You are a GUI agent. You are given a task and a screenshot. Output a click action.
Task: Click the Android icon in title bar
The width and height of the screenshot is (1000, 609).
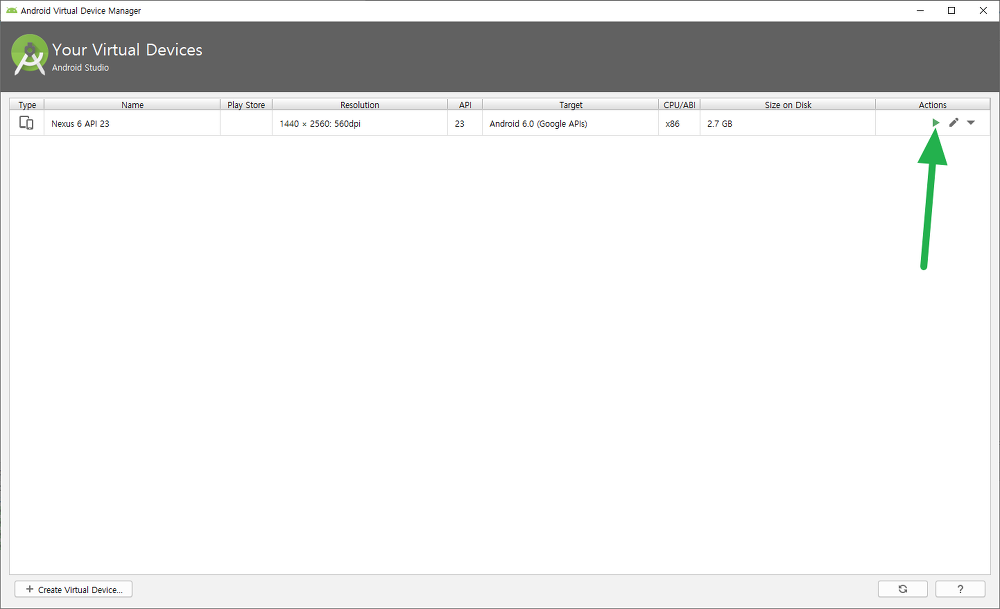click(11, 10)
